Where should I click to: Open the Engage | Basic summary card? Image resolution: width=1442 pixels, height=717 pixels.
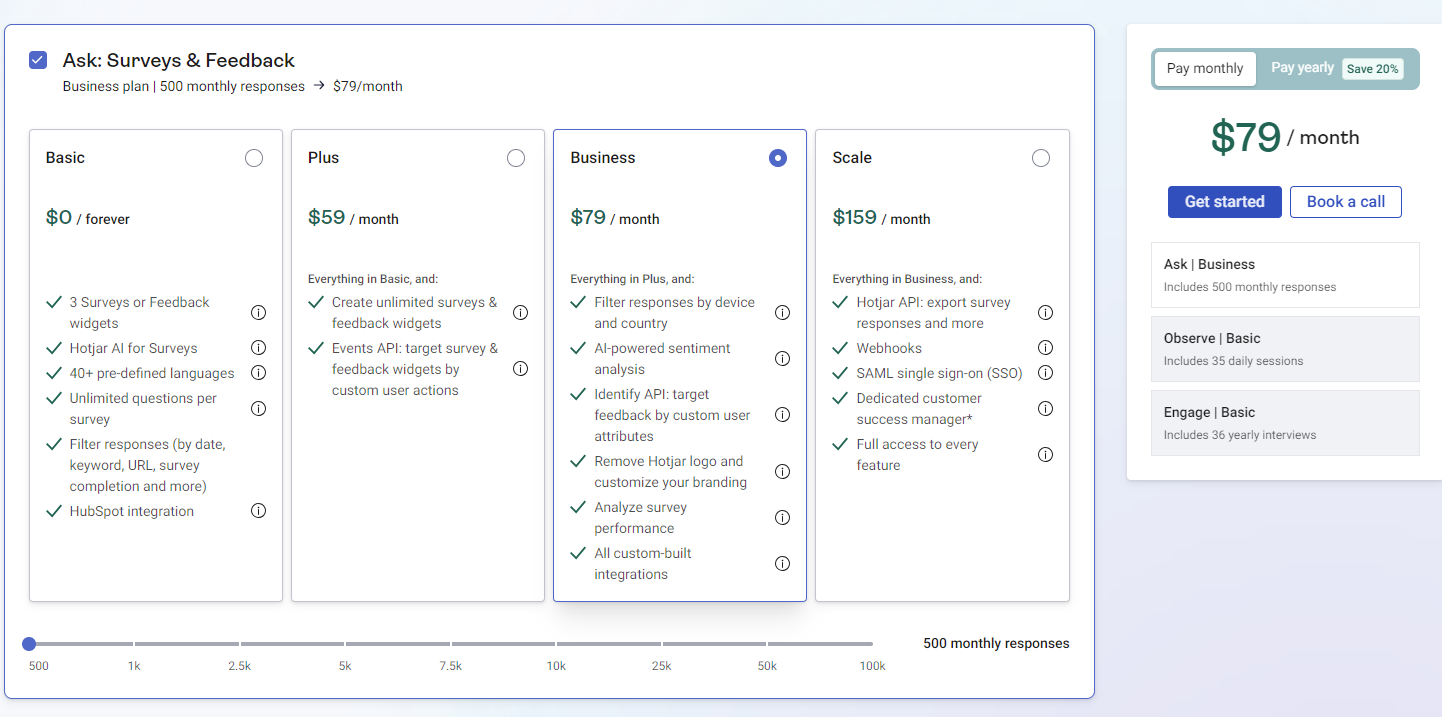[1285, 422]
